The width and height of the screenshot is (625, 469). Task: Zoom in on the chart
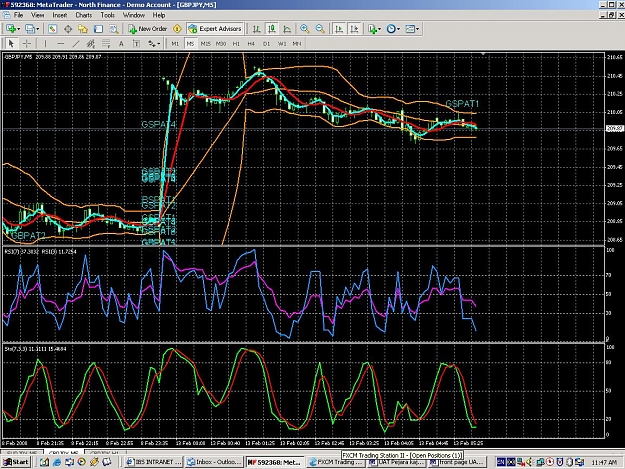(305, 29)
